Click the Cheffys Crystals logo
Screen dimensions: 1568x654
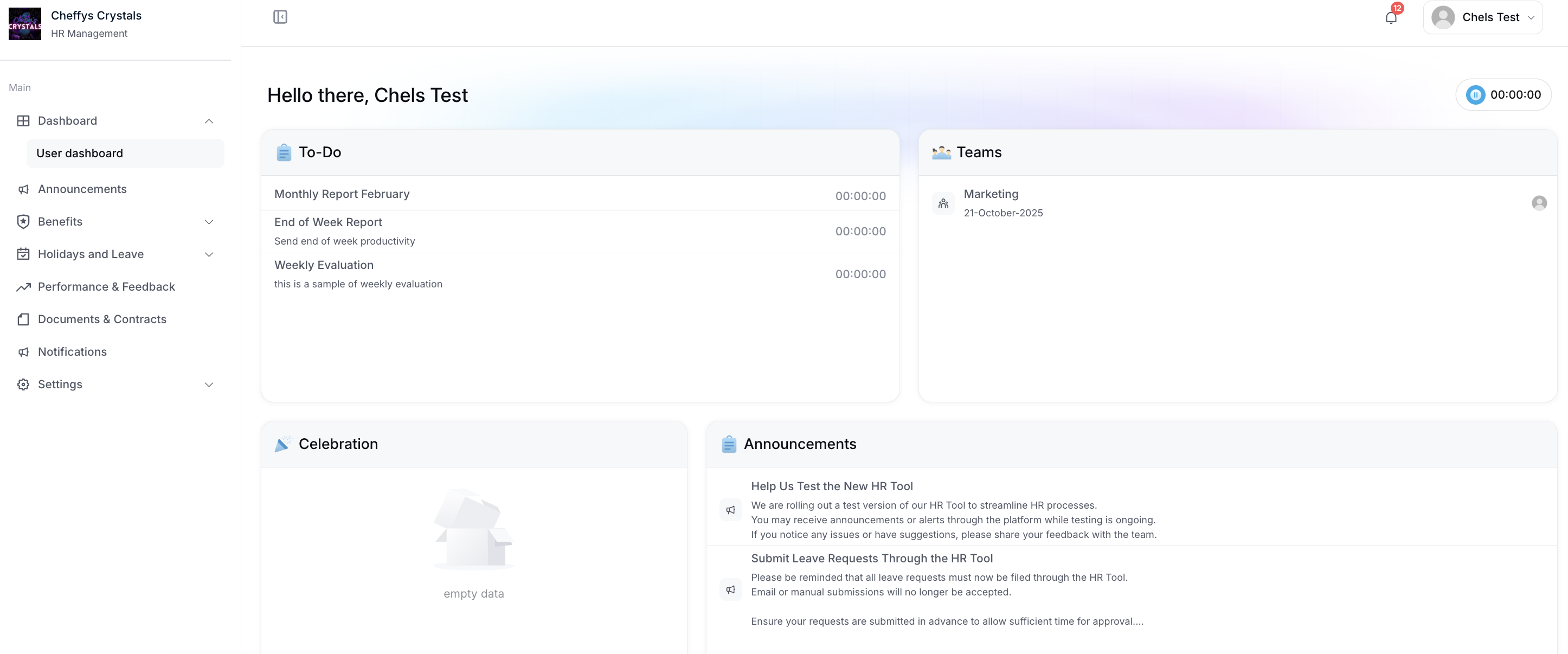point(25,24)
